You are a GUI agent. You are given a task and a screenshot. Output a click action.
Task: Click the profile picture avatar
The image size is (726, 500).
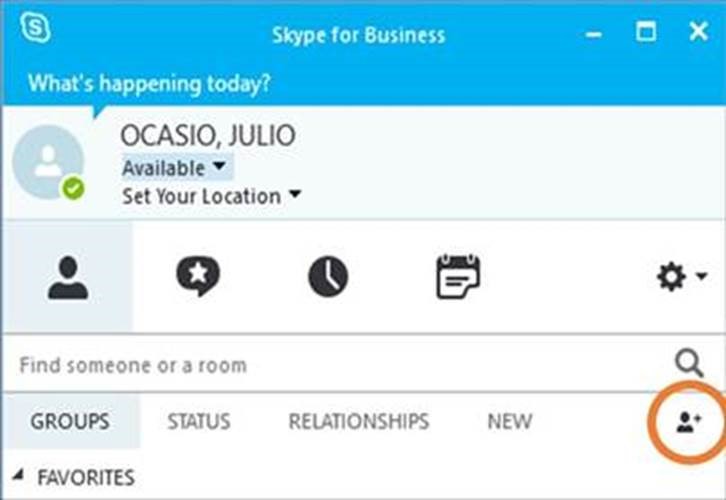[x=48, y=160]
